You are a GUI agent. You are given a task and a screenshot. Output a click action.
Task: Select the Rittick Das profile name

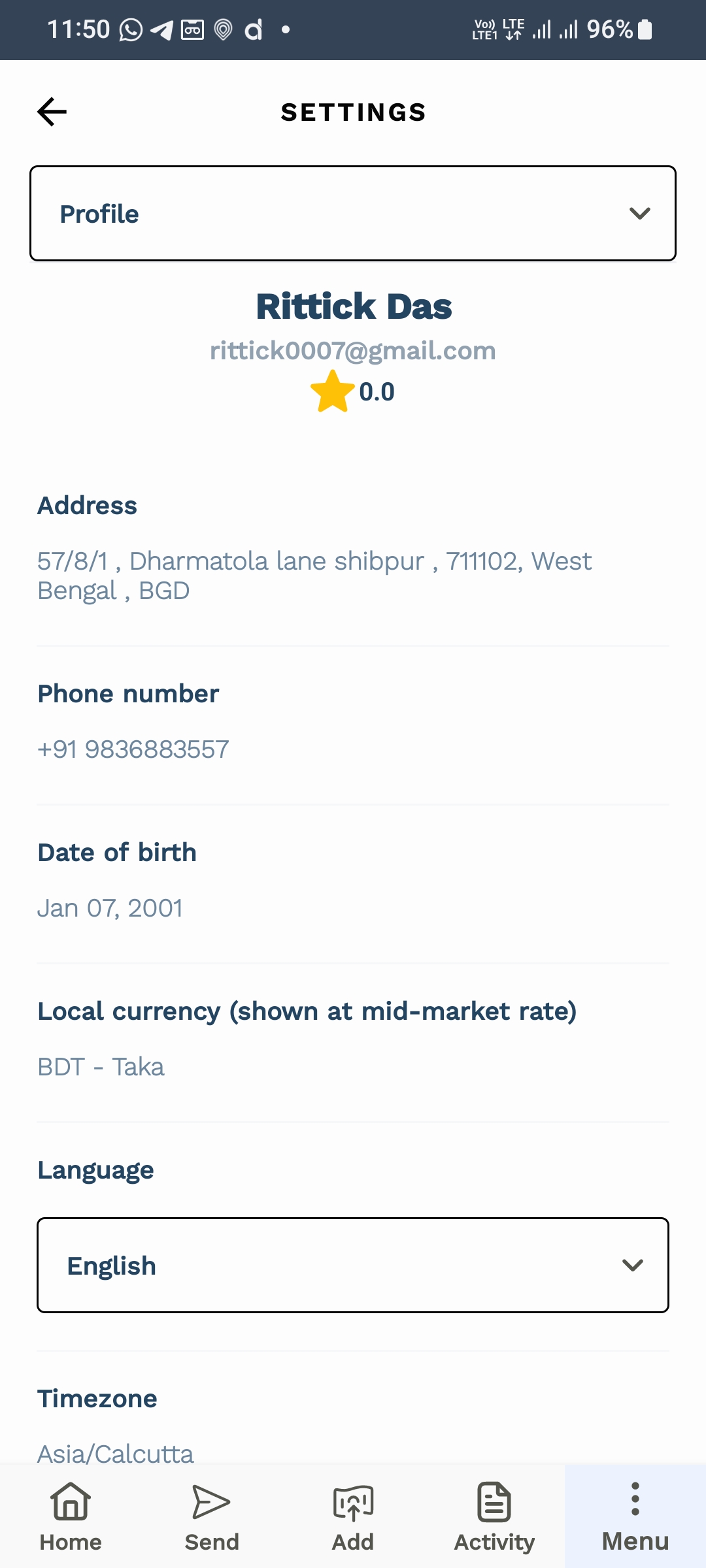click(353, 306)
